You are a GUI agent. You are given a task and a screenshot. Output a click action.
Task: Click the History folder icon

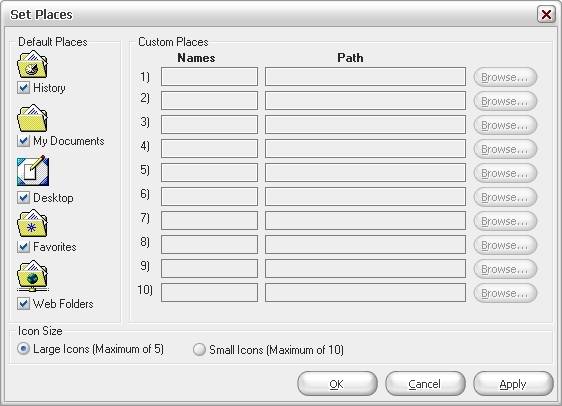click(32, 65)
